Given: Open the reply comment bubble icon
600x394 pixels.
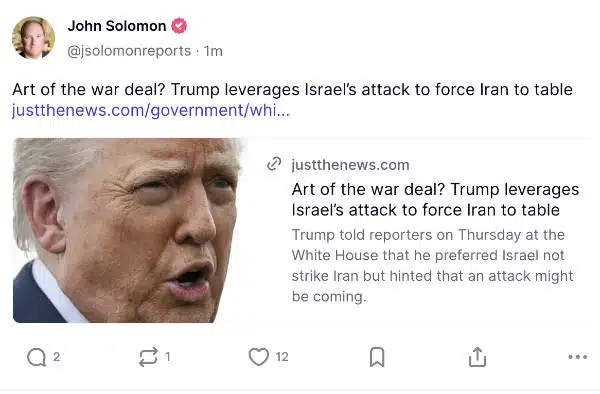Looking at the screenshot, I should click(x=36, y=358).
